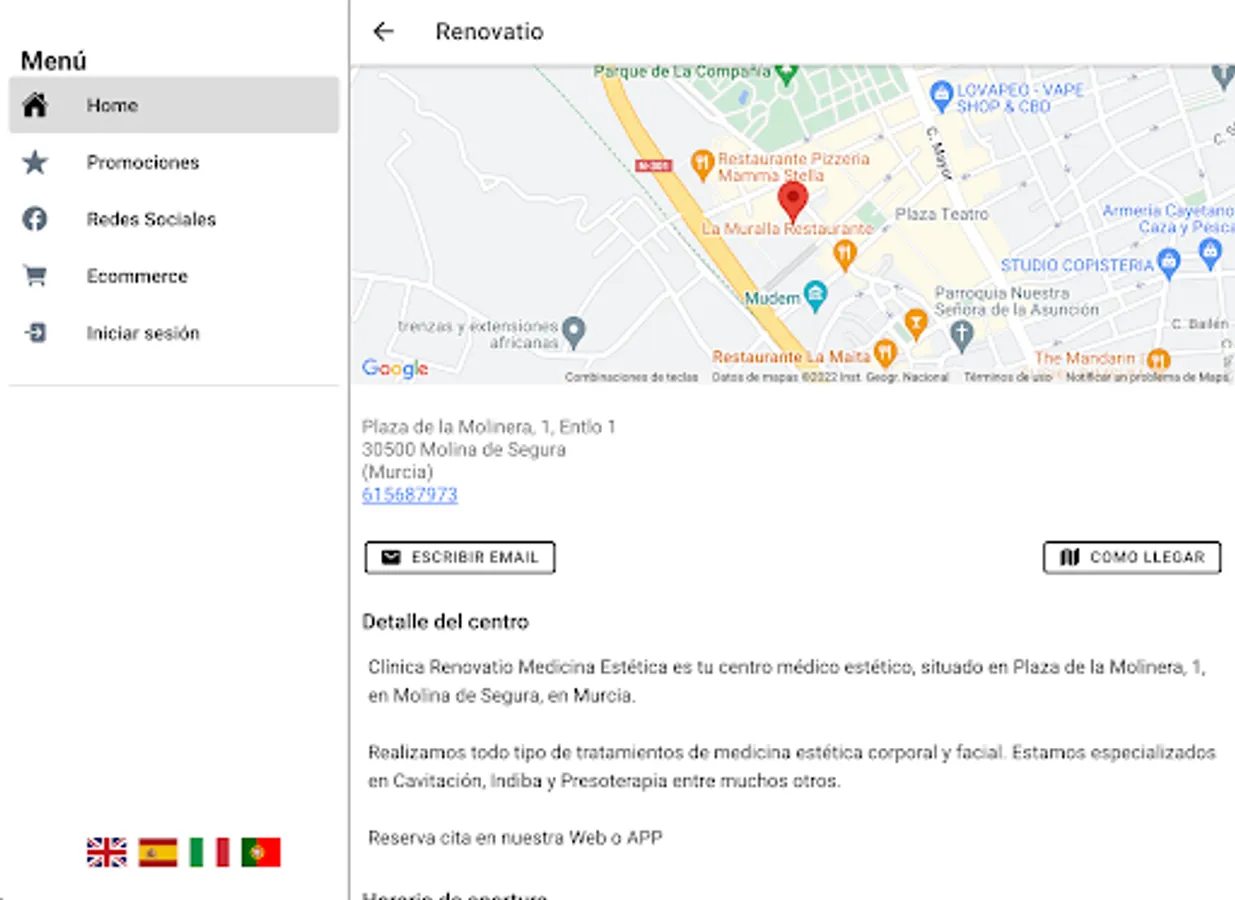The height and width of the screenshot is (900, 1235).
Task: Click the Home house icon
Action: coord(35,105)
